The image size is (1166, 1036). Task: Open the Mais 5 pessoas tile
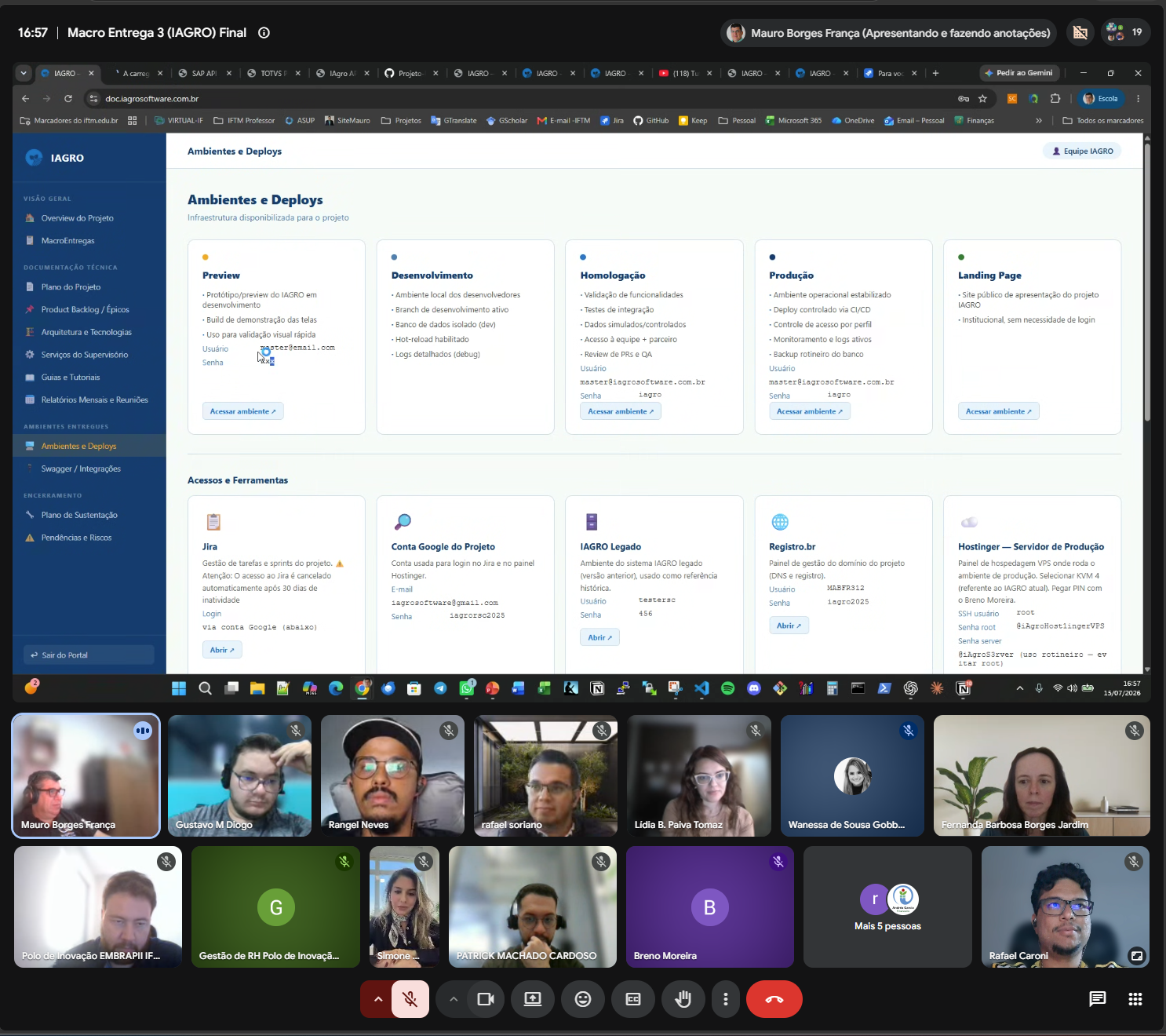pyautogui.click(x=887, y=906)
